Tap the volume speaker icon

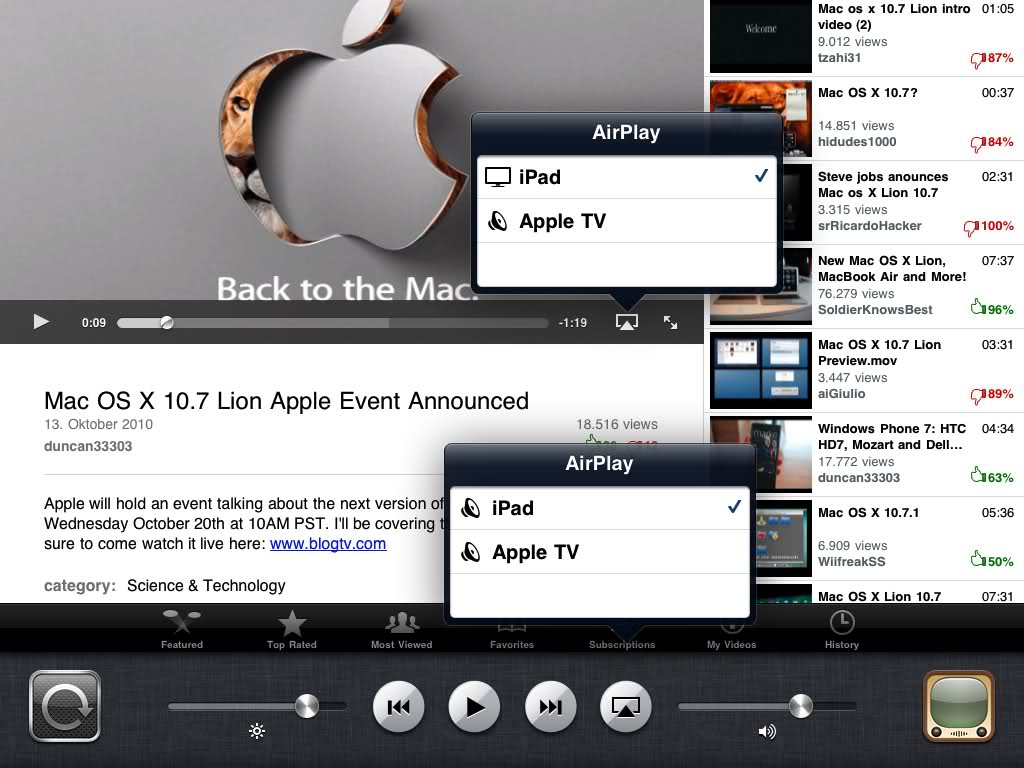pos(767,731)
